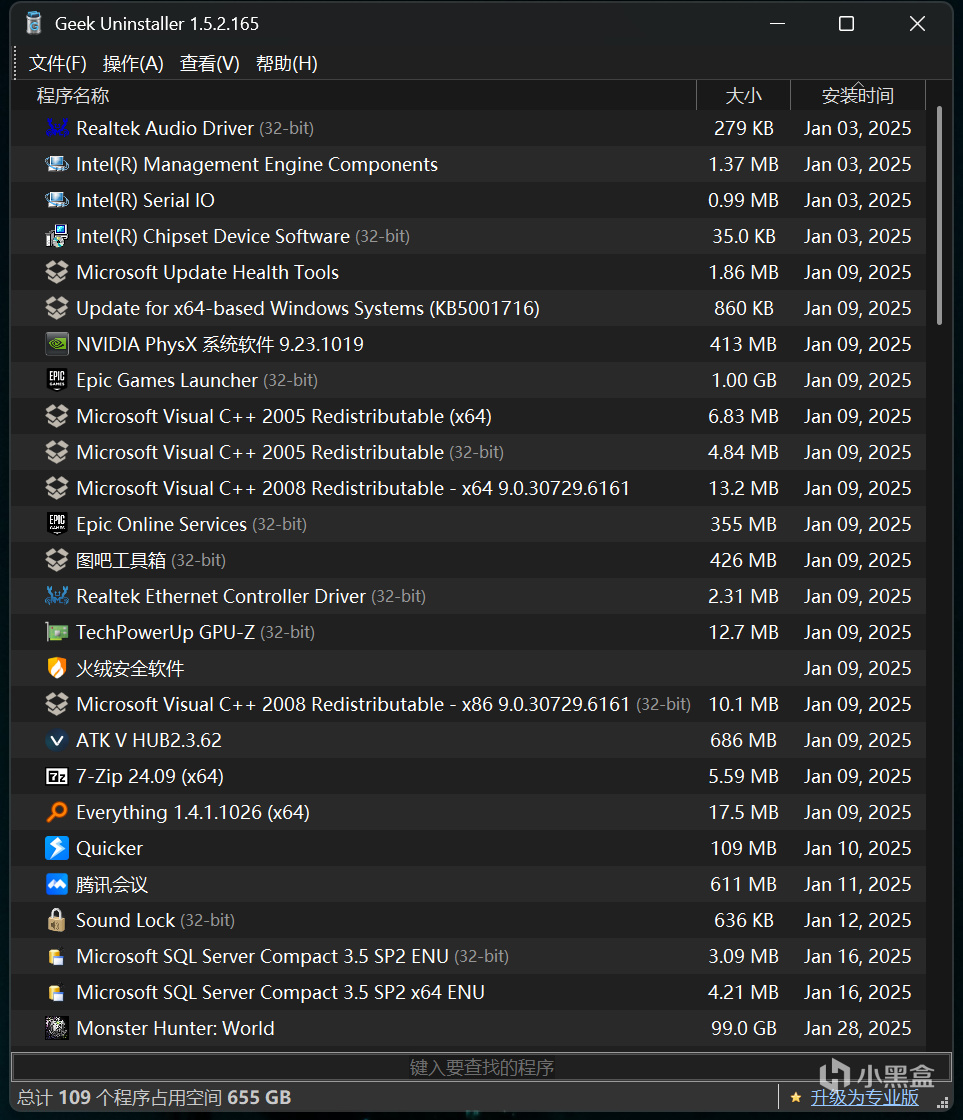Click the 99.0 GB size cell
Viewport: 963px width, 1120px height.
[x=744, y=1028]
